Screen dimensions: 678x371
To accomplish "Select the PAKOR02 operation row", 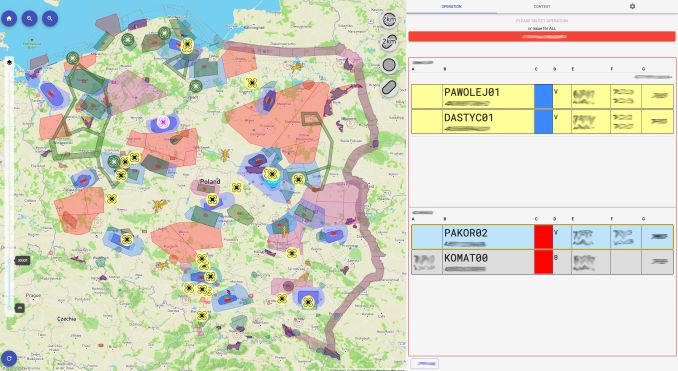I will 542,237.
